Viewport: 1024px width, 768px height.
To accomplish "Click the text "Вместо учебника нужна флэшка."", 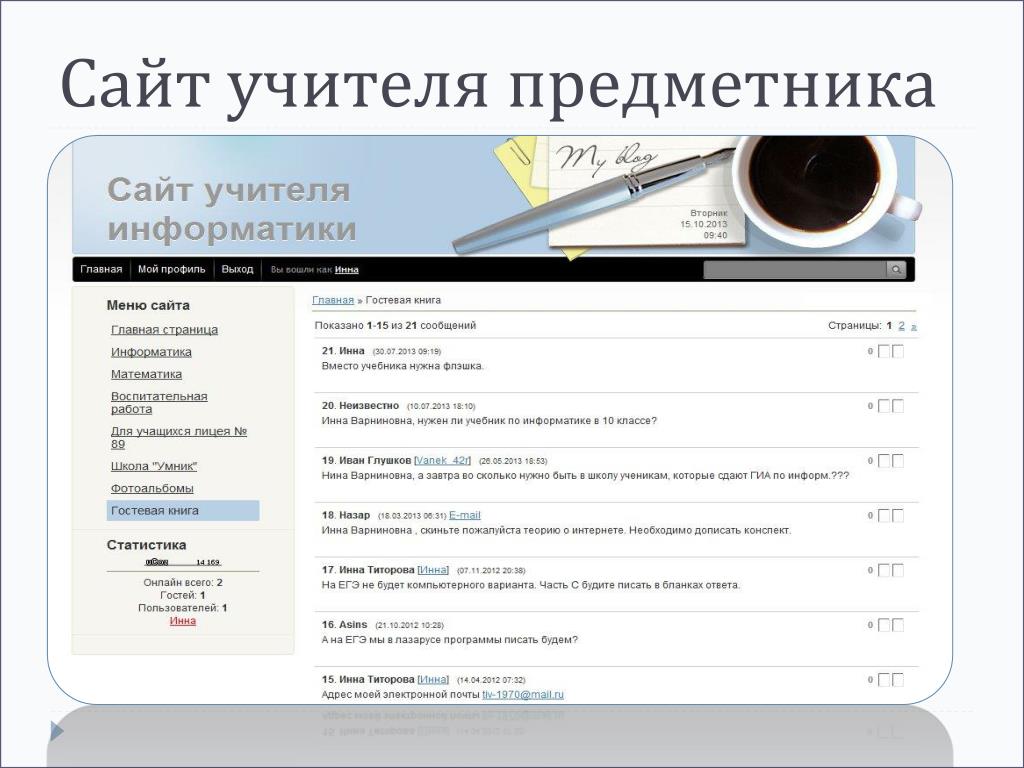I will (402, 366).
